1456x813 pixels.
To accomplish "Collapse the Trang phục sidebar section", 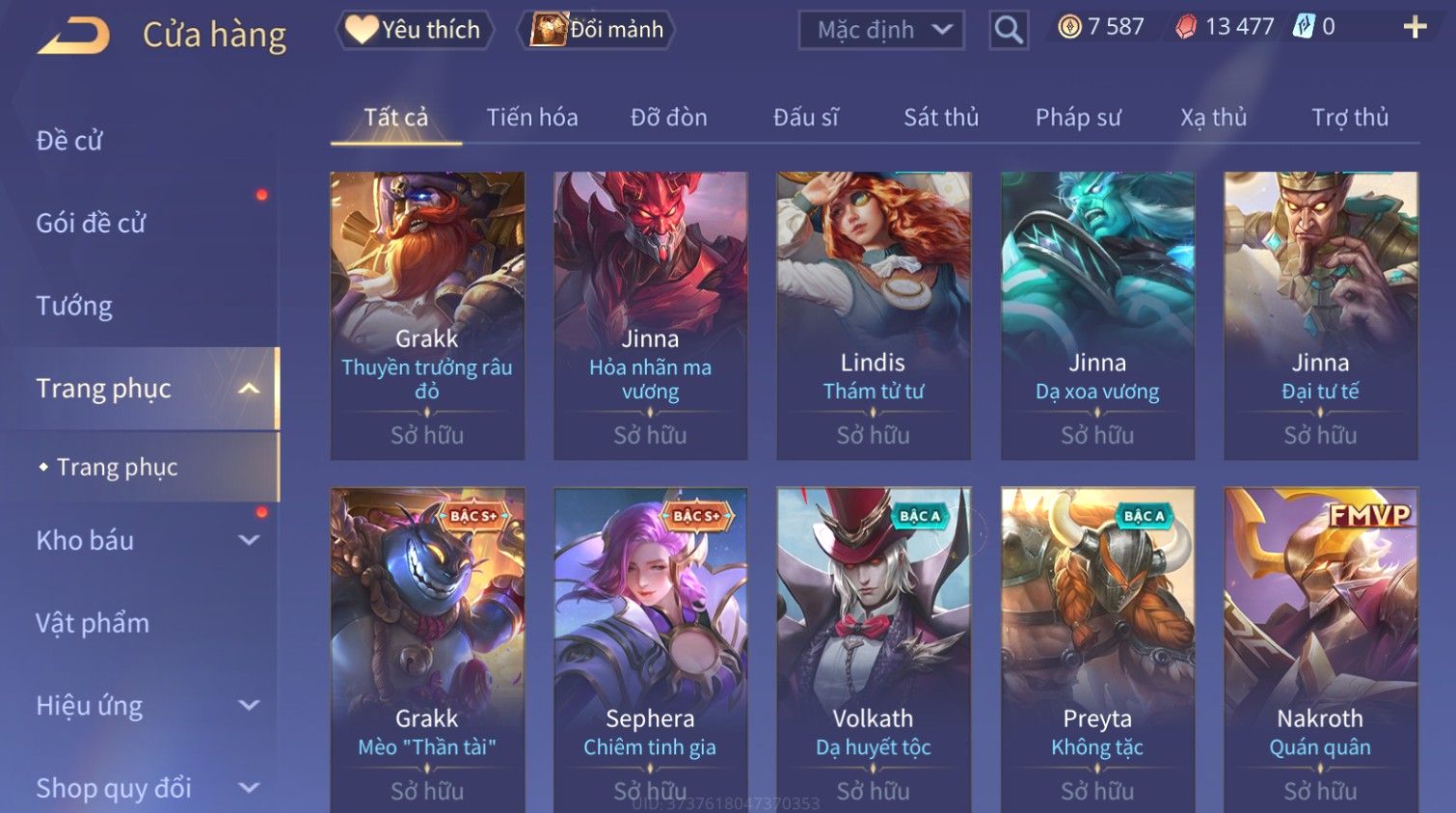I will (x=249, y=389).
